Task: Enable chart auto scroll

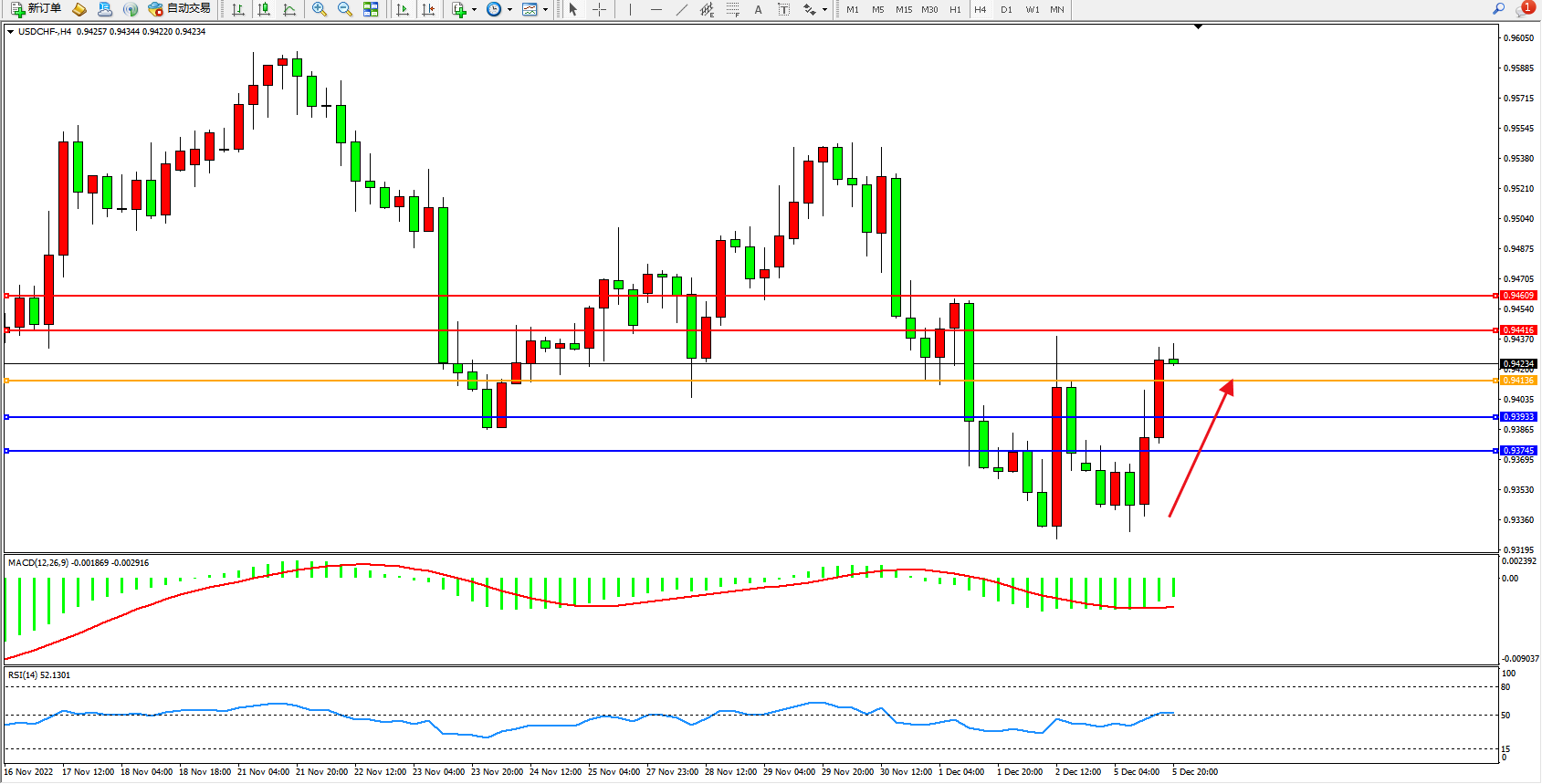Action: click(x=403, y=9)
